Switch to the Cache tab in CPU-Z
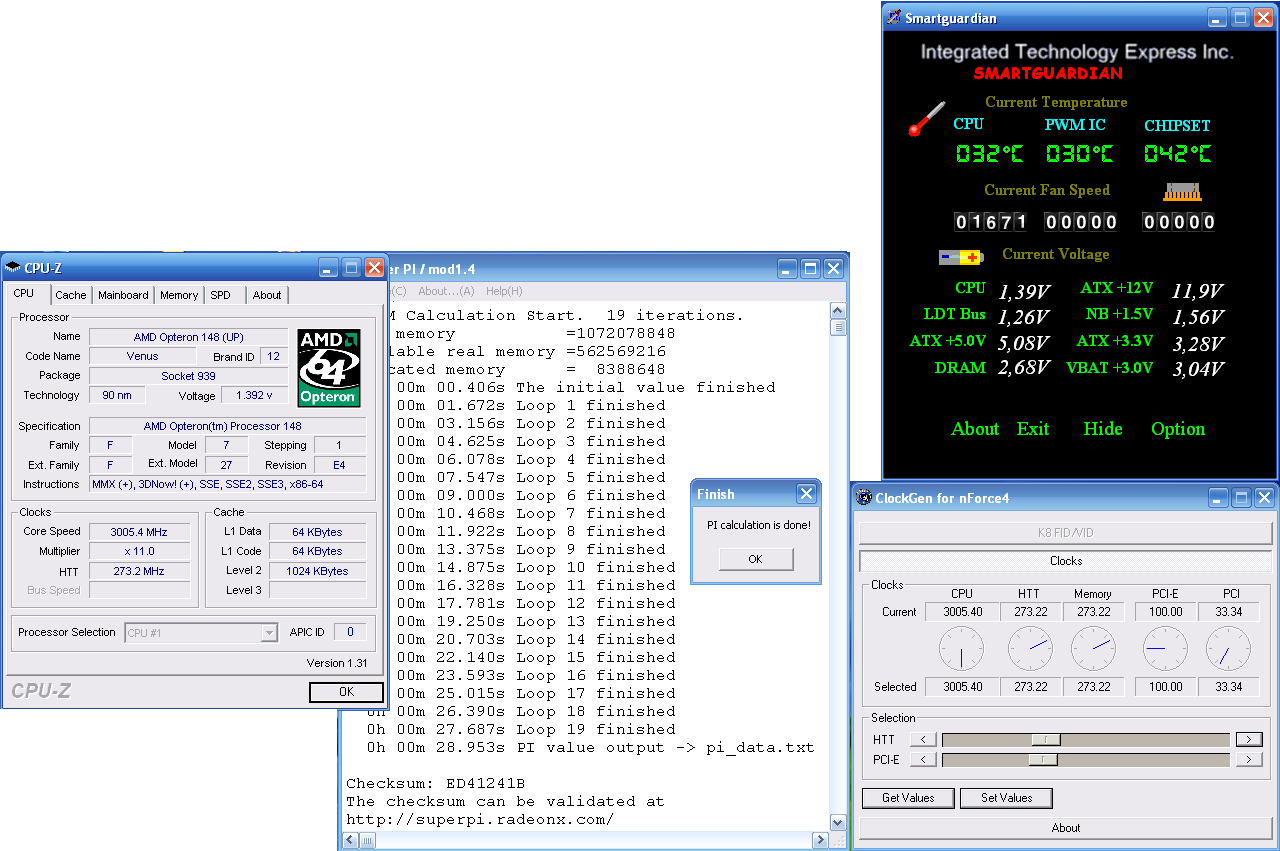Image resolution: width=1280 pixels, height=851 pixels. pyautogui.click(x=71, y=295)
